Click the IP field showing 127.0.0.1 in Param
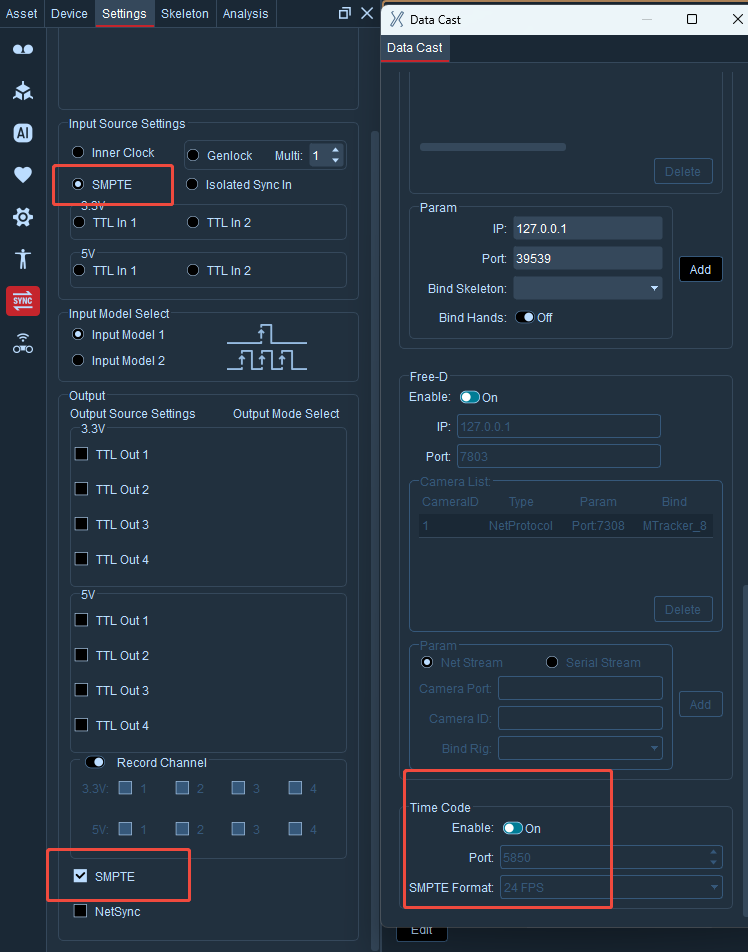 pyautogui.click(x=588, y=229)
